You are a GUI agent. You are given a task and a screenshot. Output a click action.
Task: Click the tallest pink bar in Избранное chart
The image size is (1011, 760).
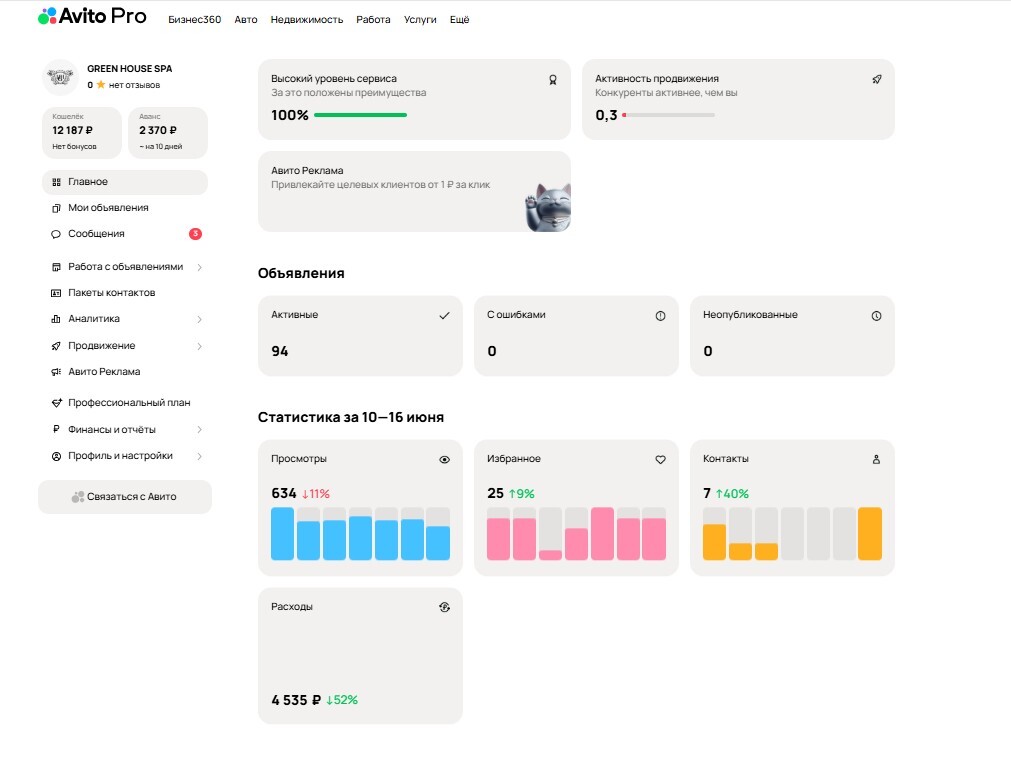[x=602, y=534]
